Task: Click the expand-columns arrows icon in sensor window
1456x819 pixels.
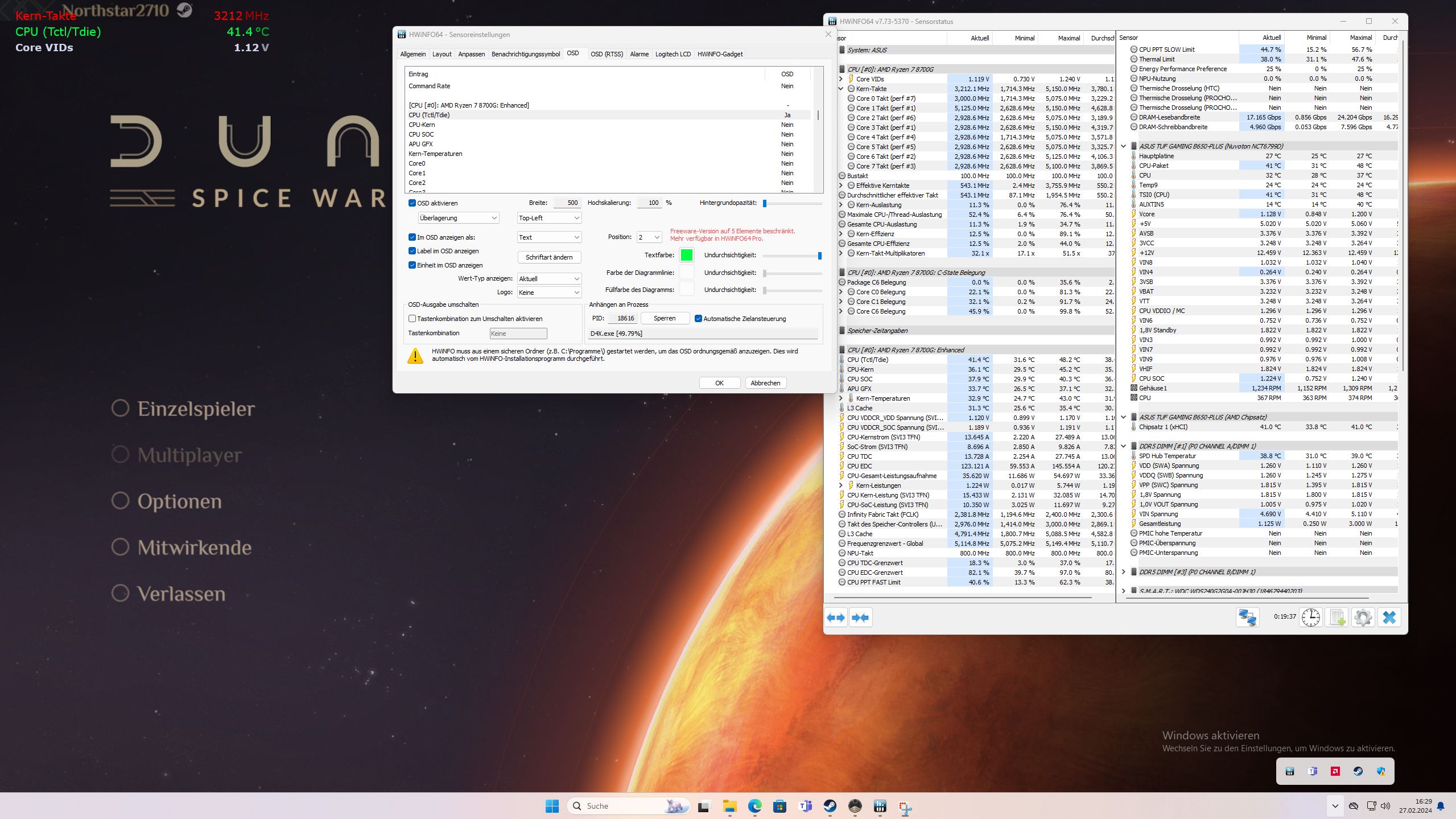Action: 836,618
